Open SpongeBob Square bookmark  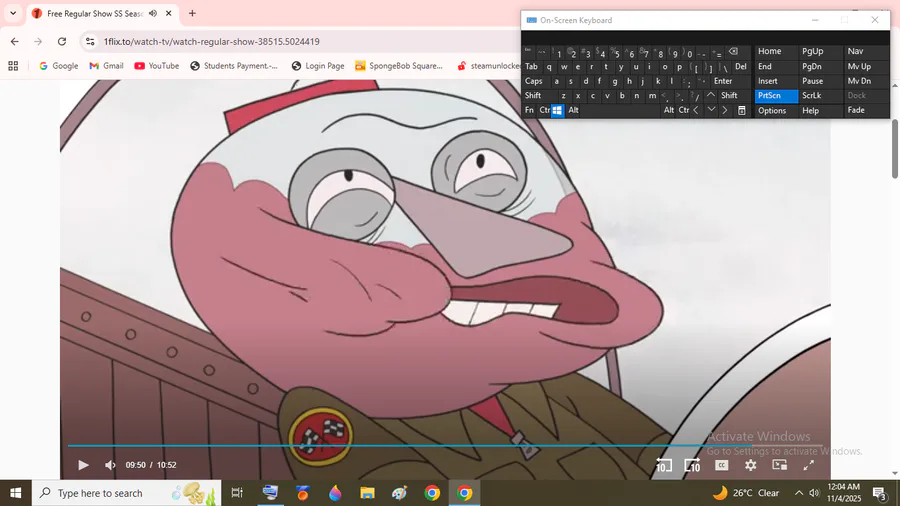click(x=399, y=66)
